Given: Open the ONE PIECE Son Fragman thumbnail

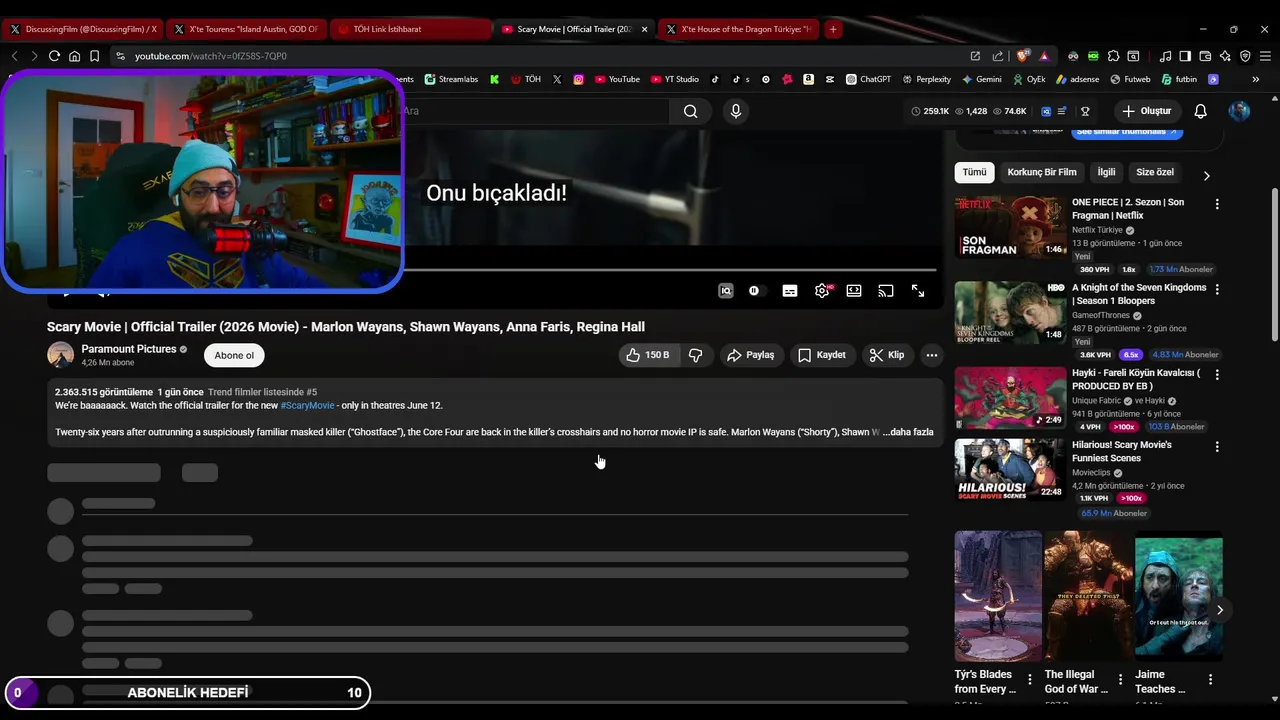Looking at the screenshot, I should click(x=1011, y=227).
